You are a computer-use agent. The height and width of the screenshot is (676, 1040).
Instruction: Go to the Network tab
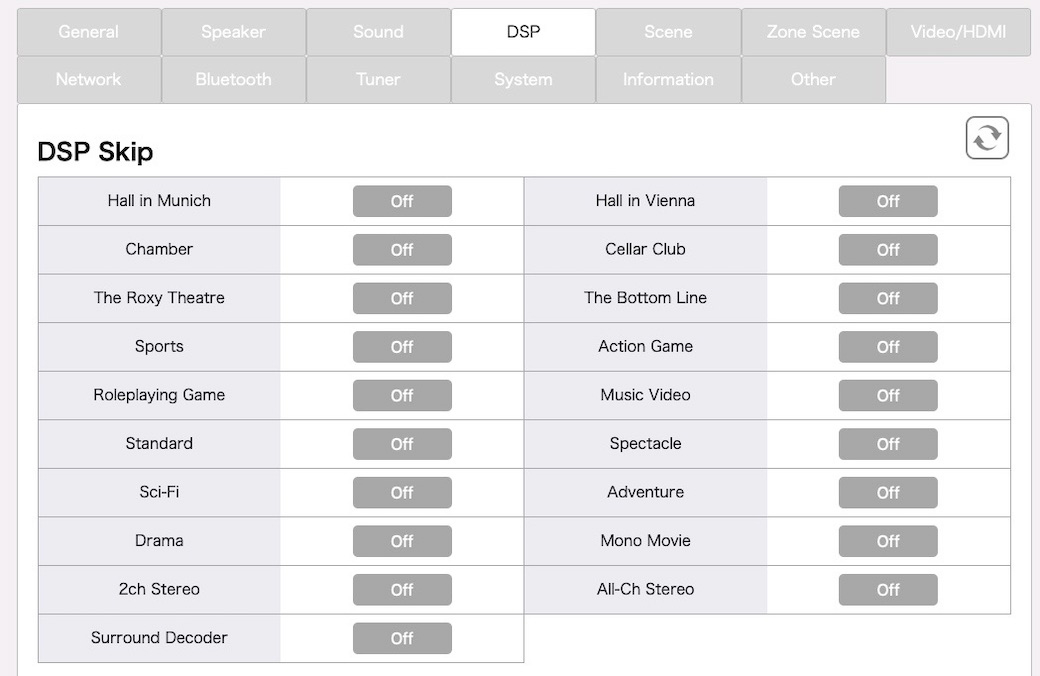(89, 79)
